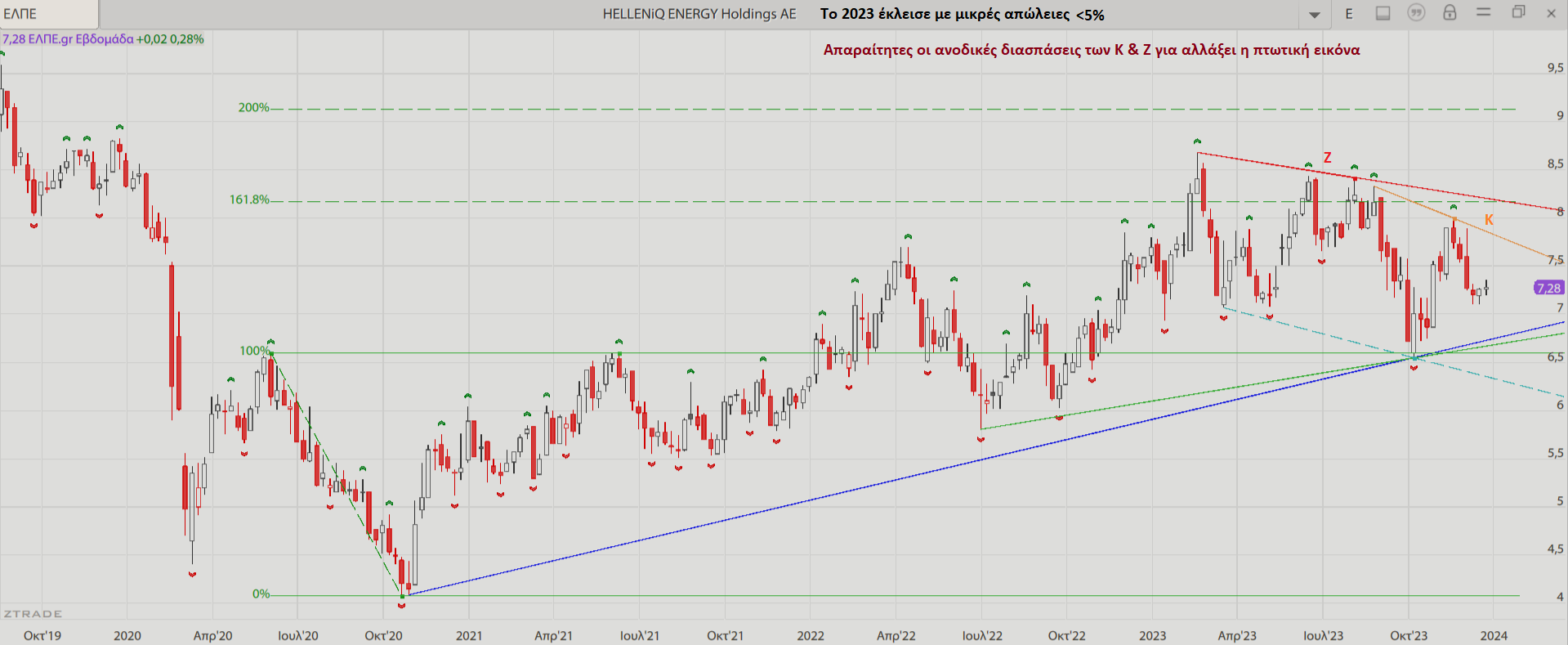The image size is (1568, 645).
Task: Click the Ιουλ'22 date axis label
Action: [x=982, y=635]
